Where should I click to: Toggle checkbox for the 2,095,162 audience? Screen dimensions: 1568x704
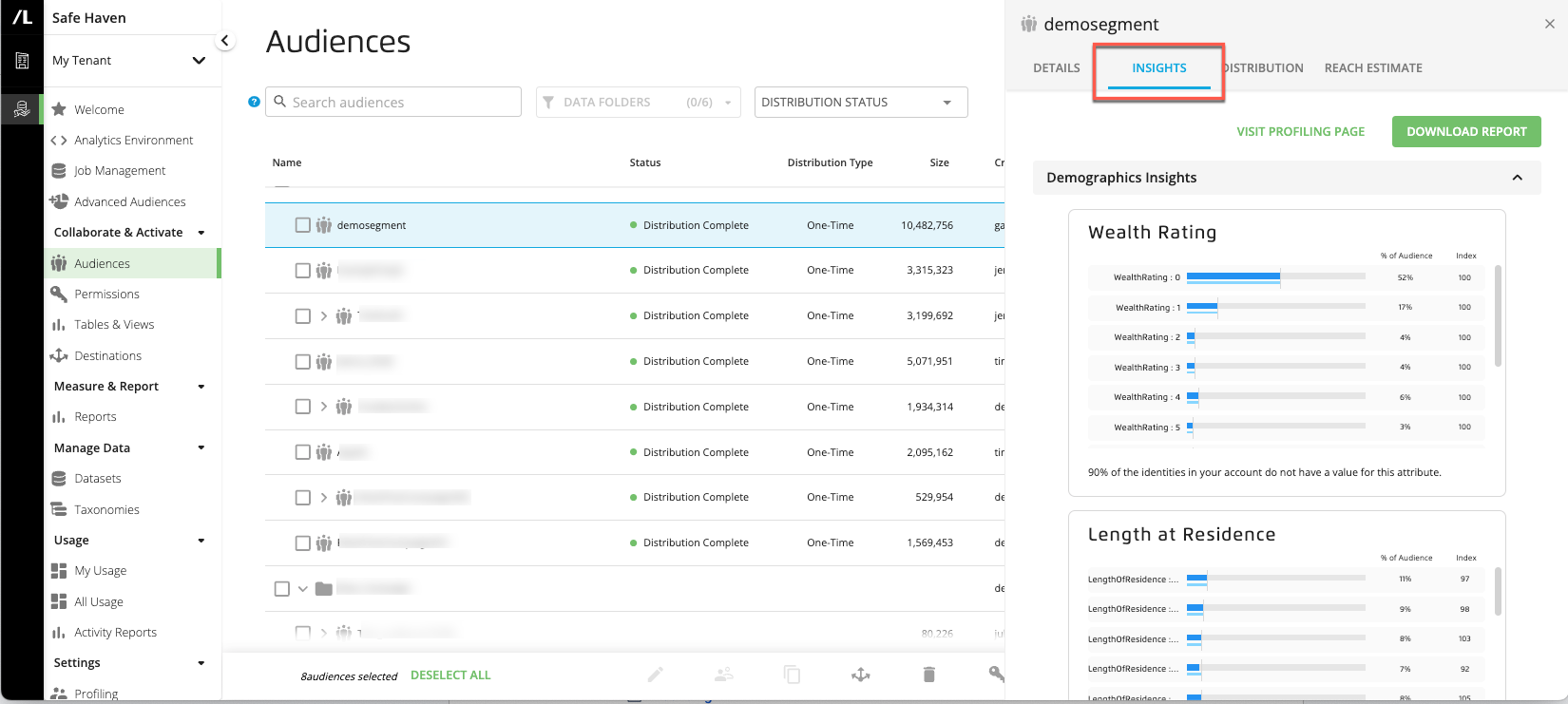(x=302, y=452)
